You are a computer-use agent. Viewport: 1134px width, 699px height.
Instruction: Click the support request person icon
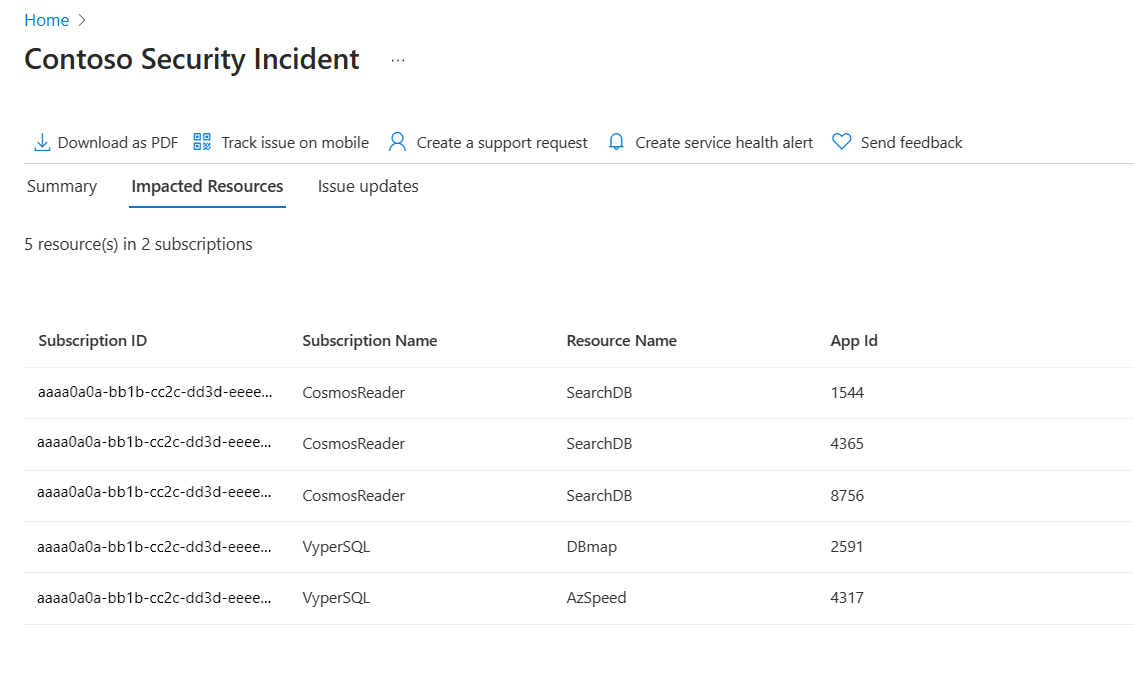click(x=397, y=142)
